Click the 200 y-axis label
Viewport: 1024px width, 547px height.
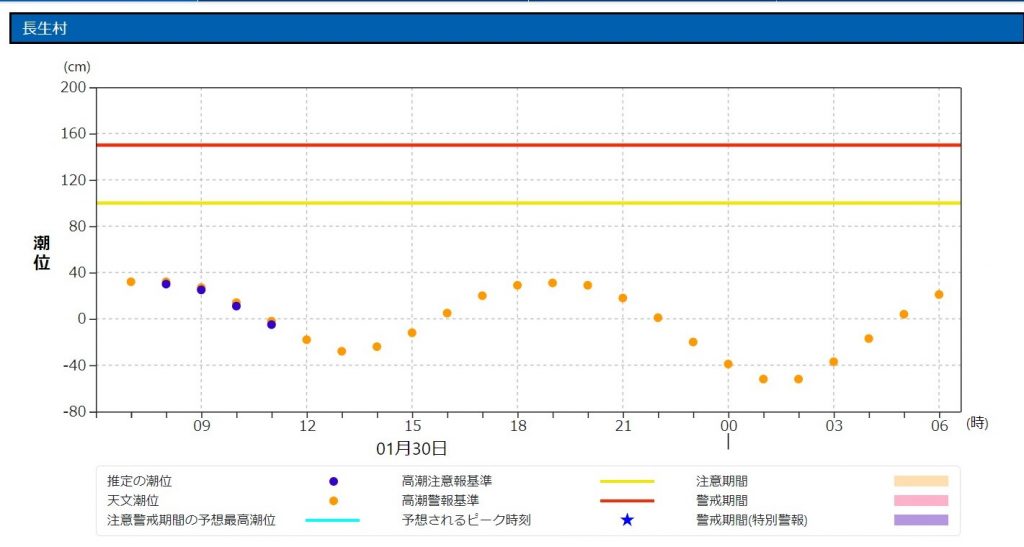73,87
